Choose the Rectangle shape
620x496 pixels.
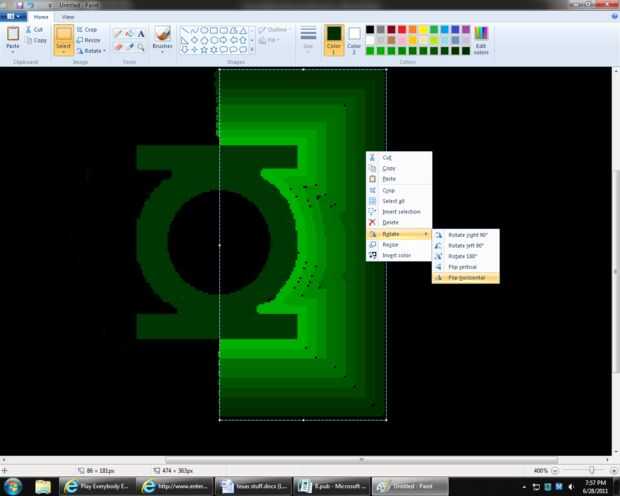(x=214, y=30)
